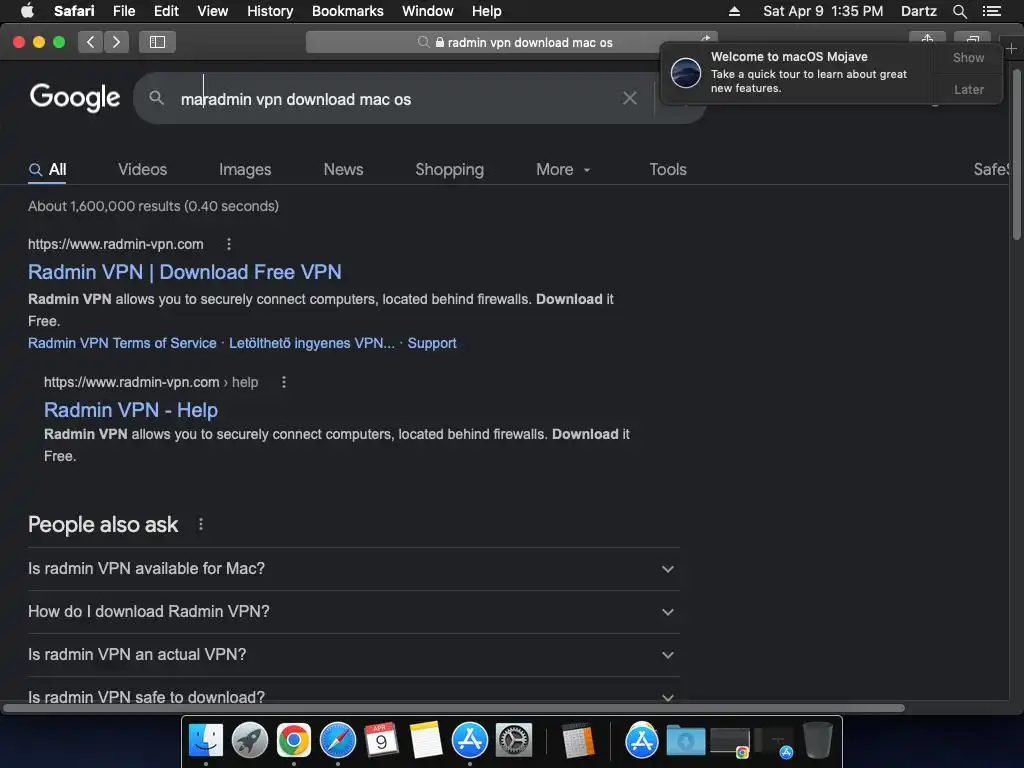This screenshot has width=1024, height=768.
Task: Go back with Safari's back arrow
Action: (x=90, y=42)
